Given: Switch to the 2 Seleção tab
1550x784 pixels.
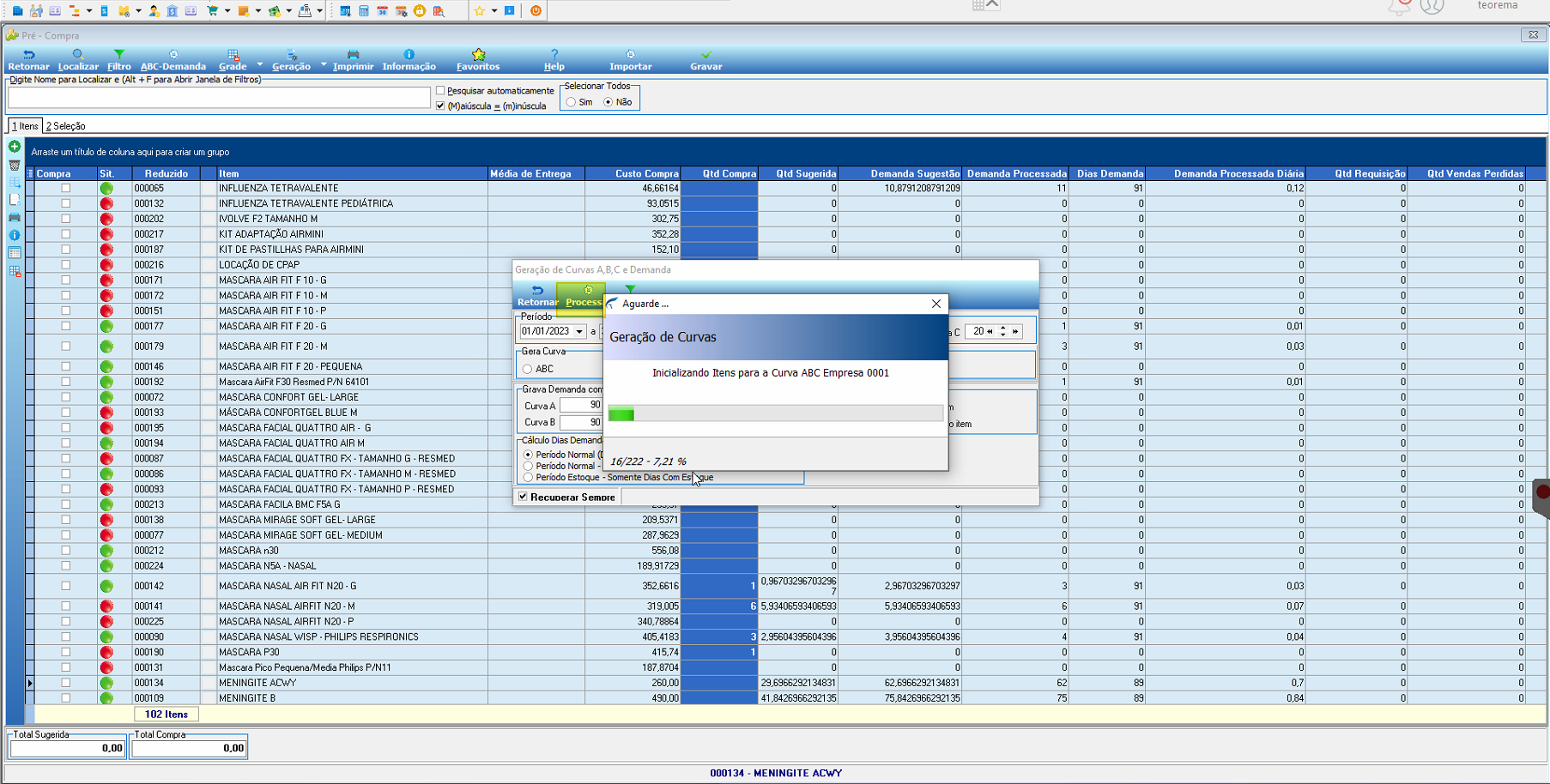Looking at the screenshot, I should [x=66, y=126].
